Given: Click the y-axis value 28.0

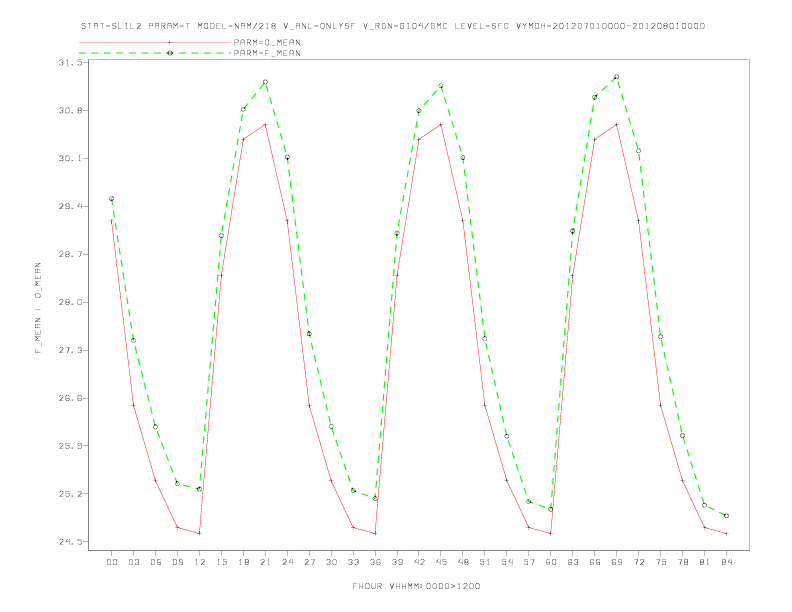Looking at the screenshot, I should pyautogui.click(x=70, y=302).
